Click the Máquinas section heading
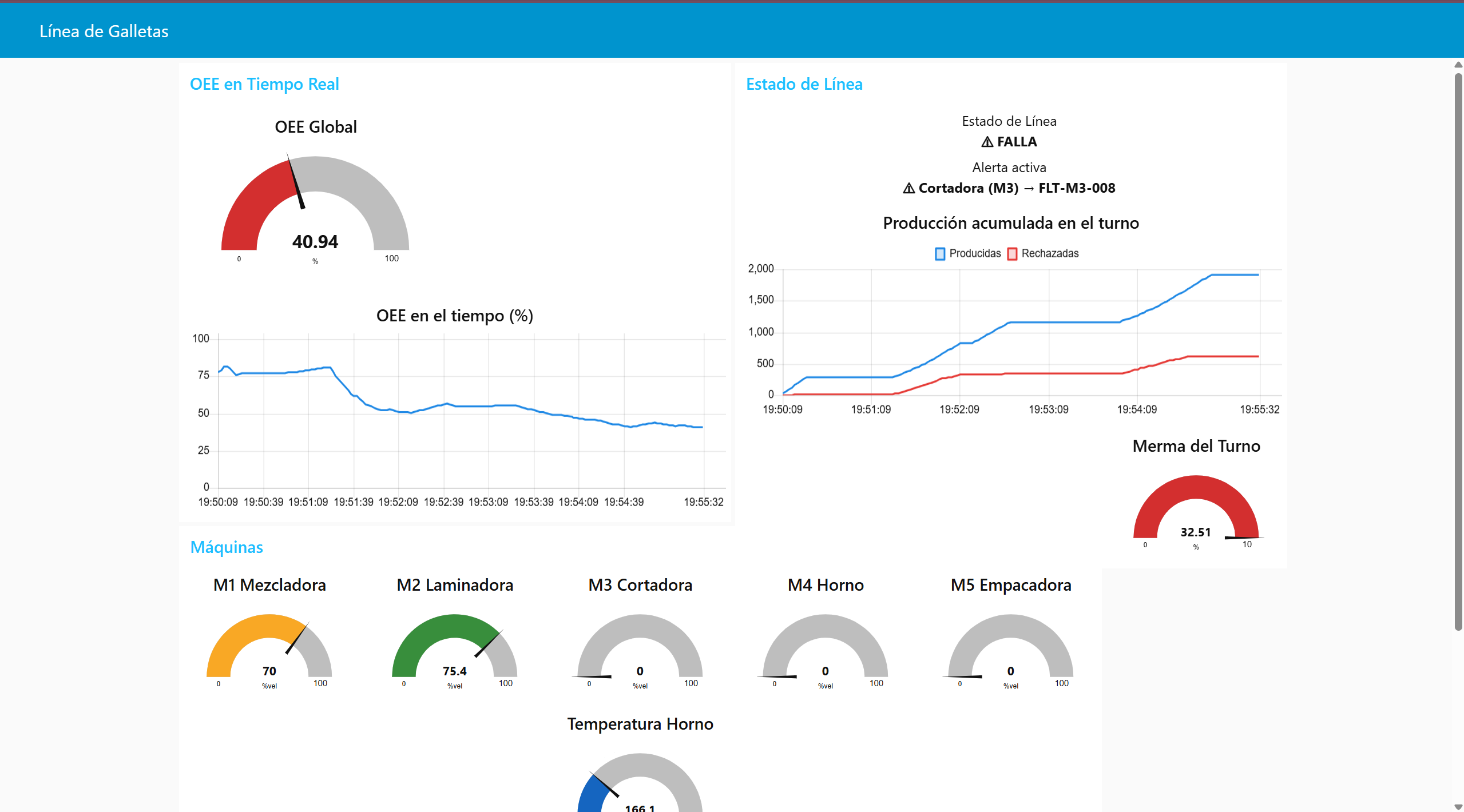This screenshot has height=812, width=1464. (227, 547)
